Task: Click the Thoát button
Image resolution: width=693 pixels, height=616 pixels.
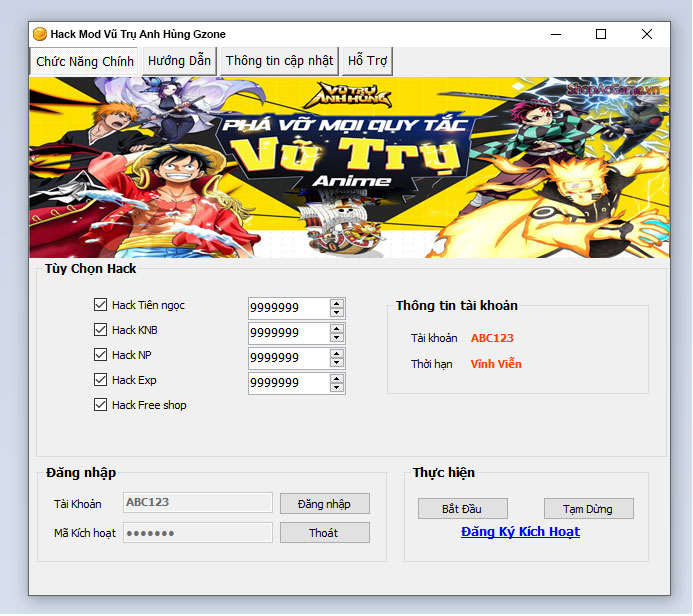Action: pyautogui.click(x=324, y=533)
